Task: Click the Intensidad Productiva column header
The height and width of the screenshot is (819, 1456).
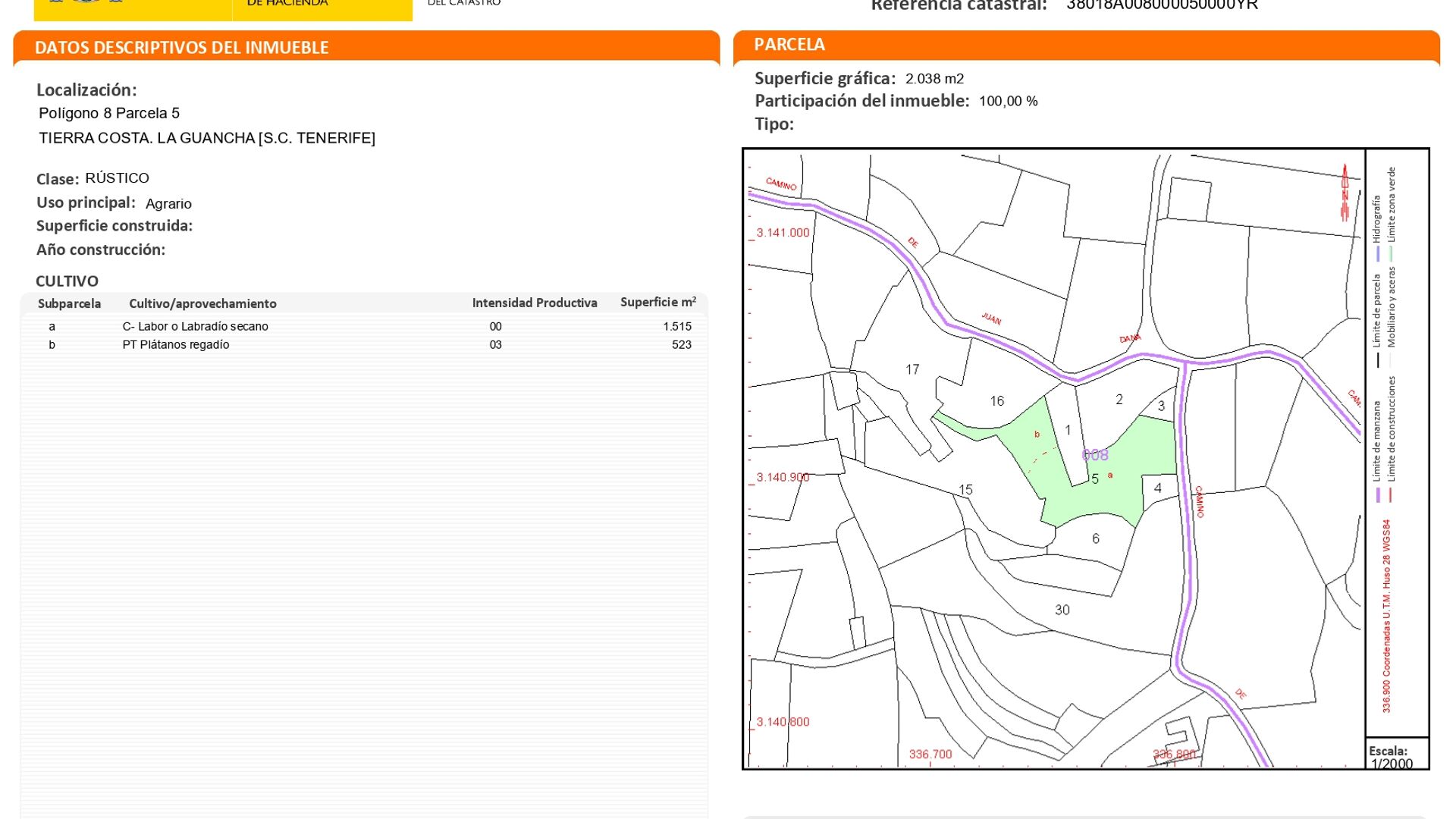Action: coord(534,303)
